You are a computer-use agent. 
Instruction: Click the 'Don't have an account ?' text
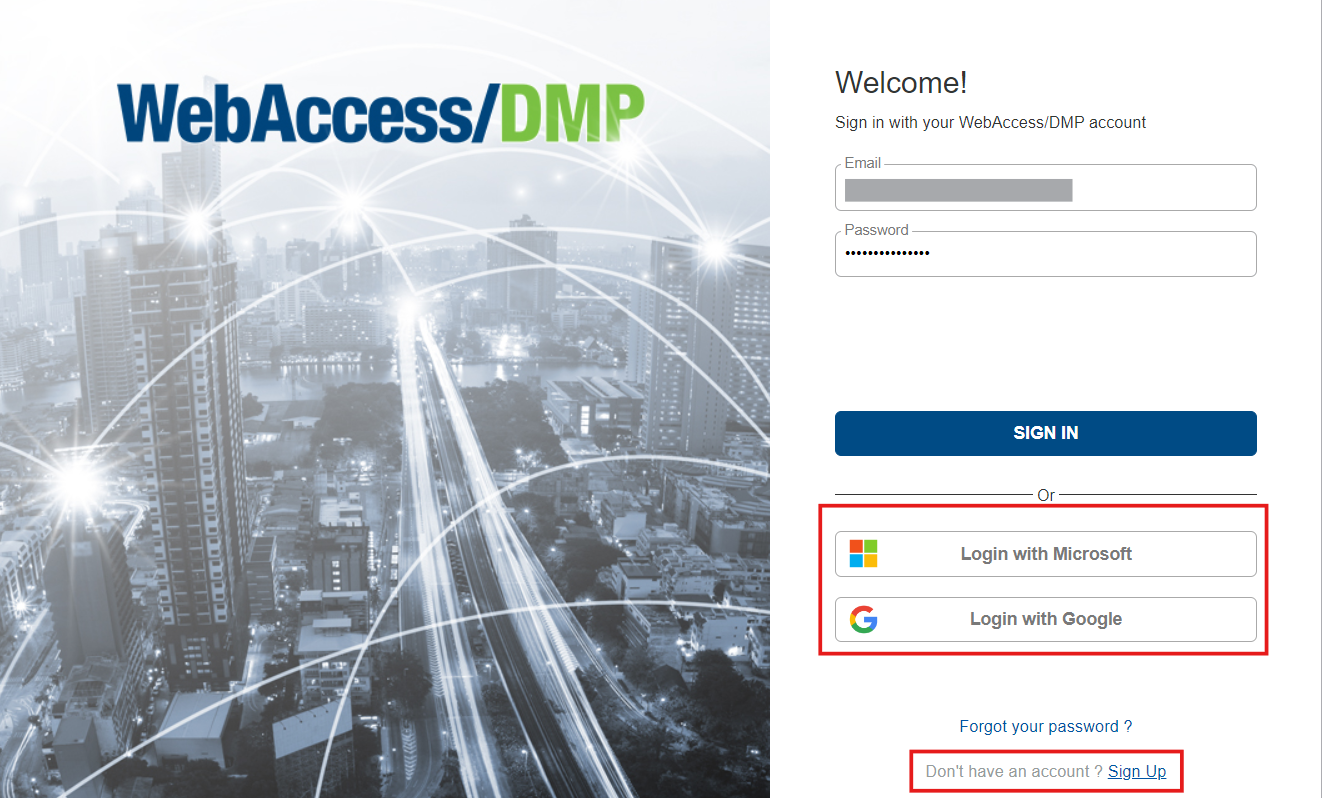tap(1014, 771)
